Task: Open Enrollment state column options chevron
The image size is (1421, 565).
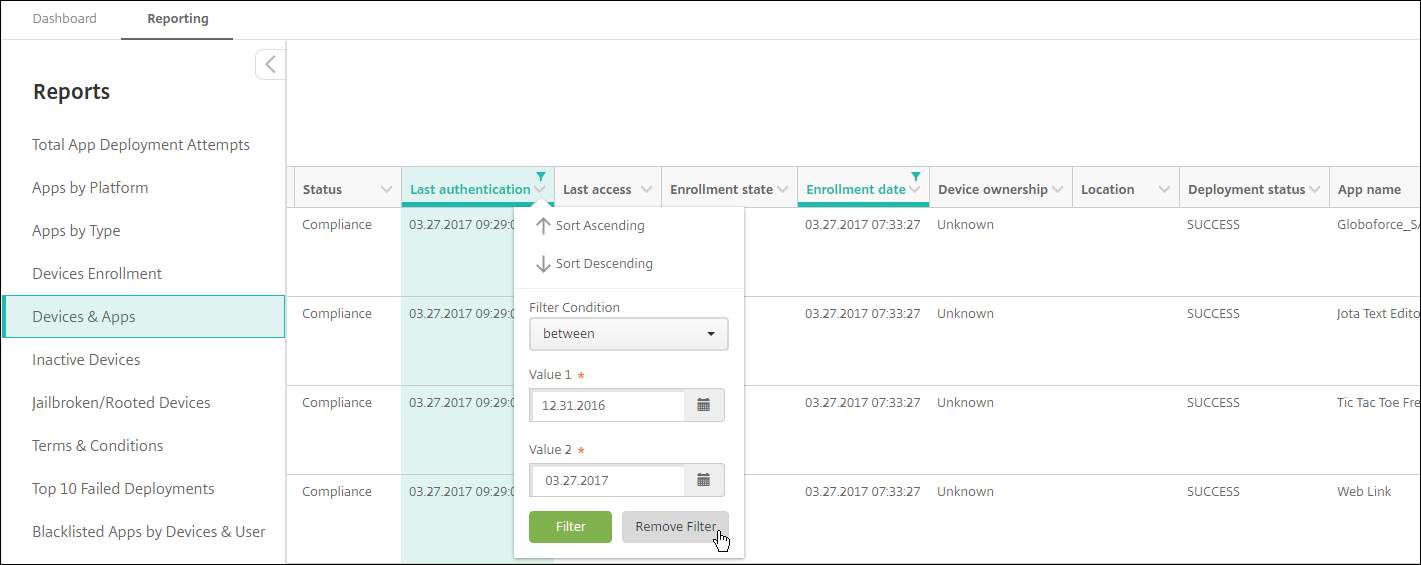Action: click(782, 190)
